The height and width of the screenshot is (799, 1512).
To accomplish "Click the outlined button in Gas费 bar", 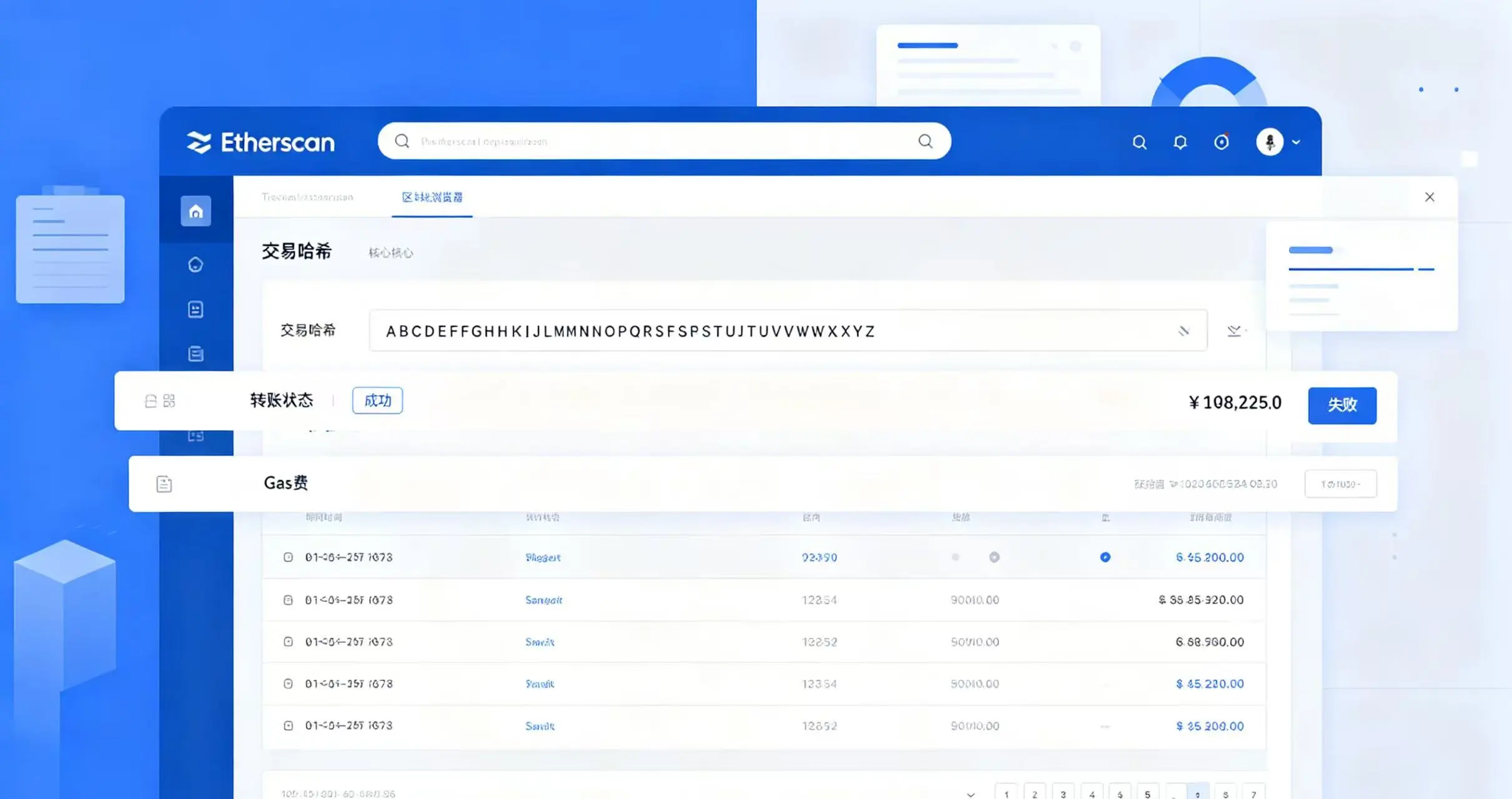I will point(1341,484).
